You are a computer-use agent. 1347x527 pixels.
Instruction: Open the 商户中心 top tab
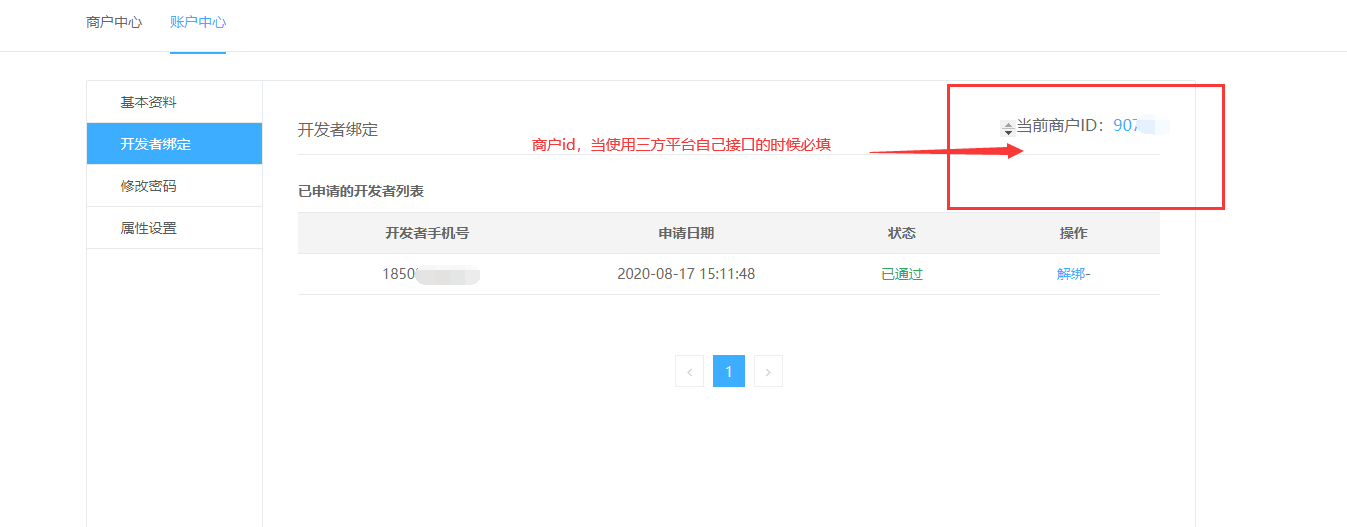coord(114,22)
